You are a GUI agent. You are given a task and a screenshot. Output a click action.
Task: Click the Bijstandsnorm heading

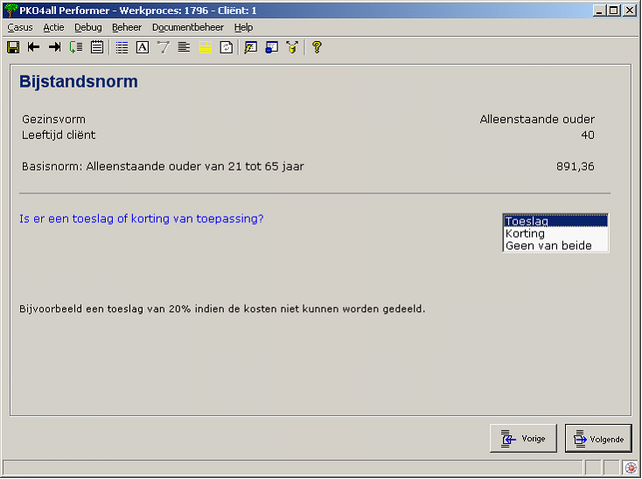point(78,81)
